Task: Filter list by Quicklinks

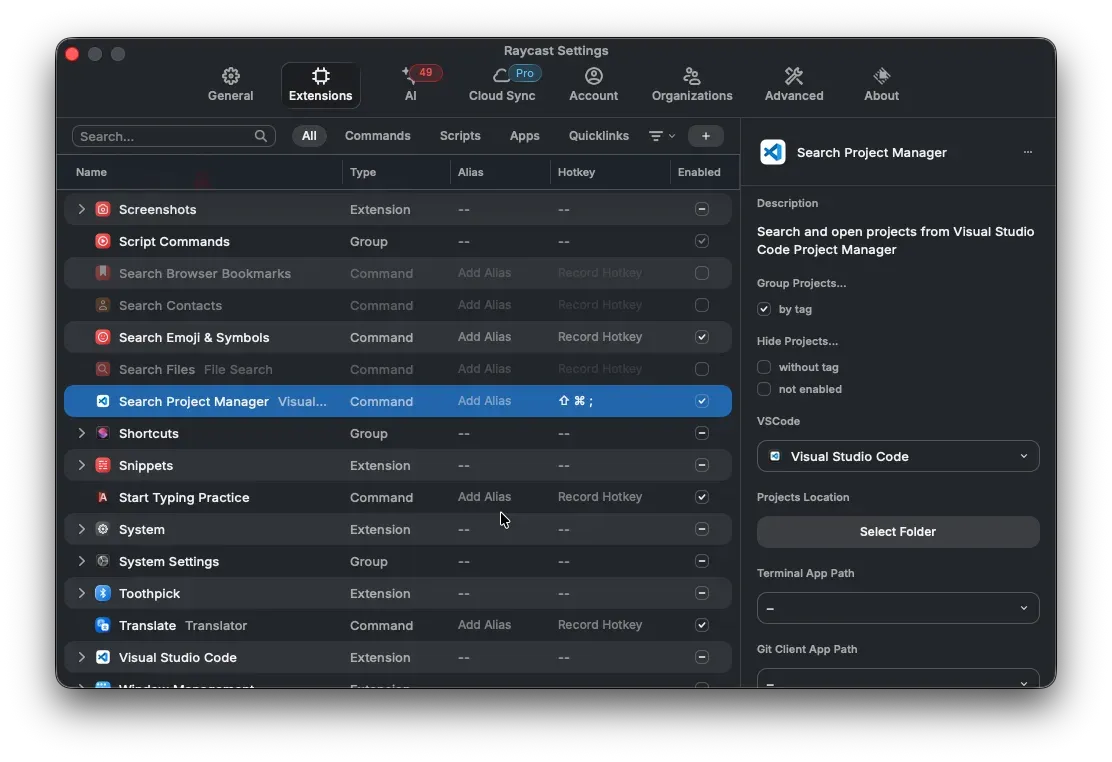Action: tap(599, 136)
